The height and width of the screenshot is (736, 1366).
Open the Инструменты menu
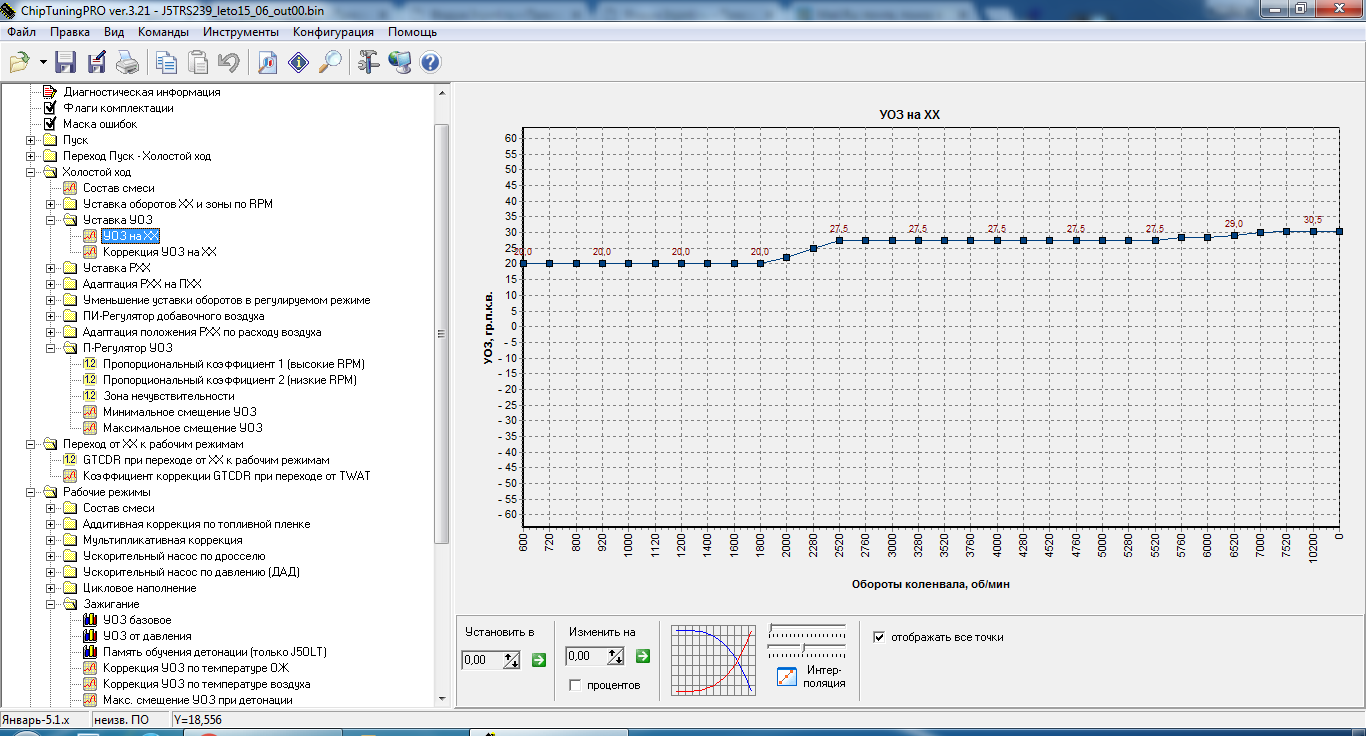click(240, 32)
